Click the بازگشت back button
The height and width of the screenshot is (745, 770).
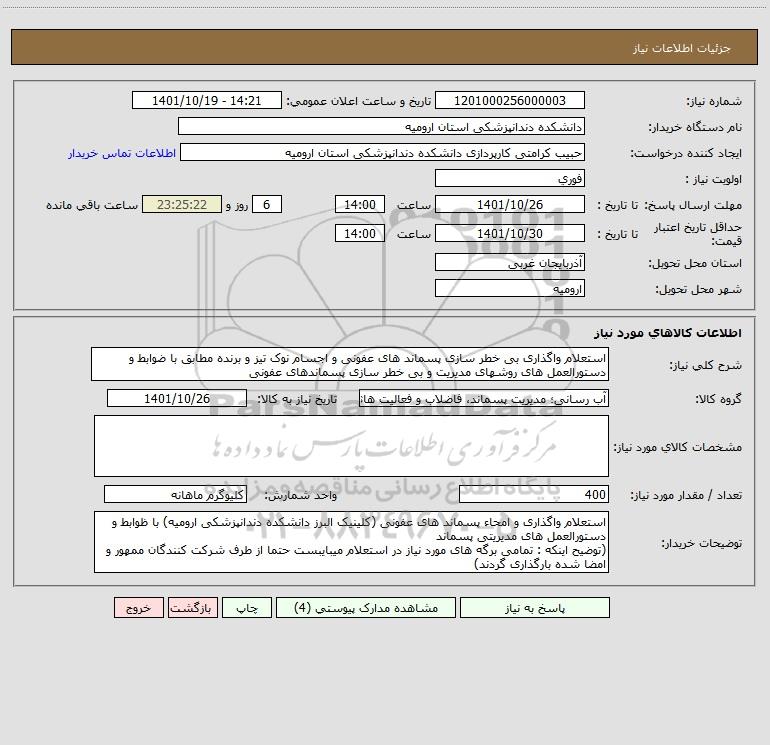tap(192, 608)
